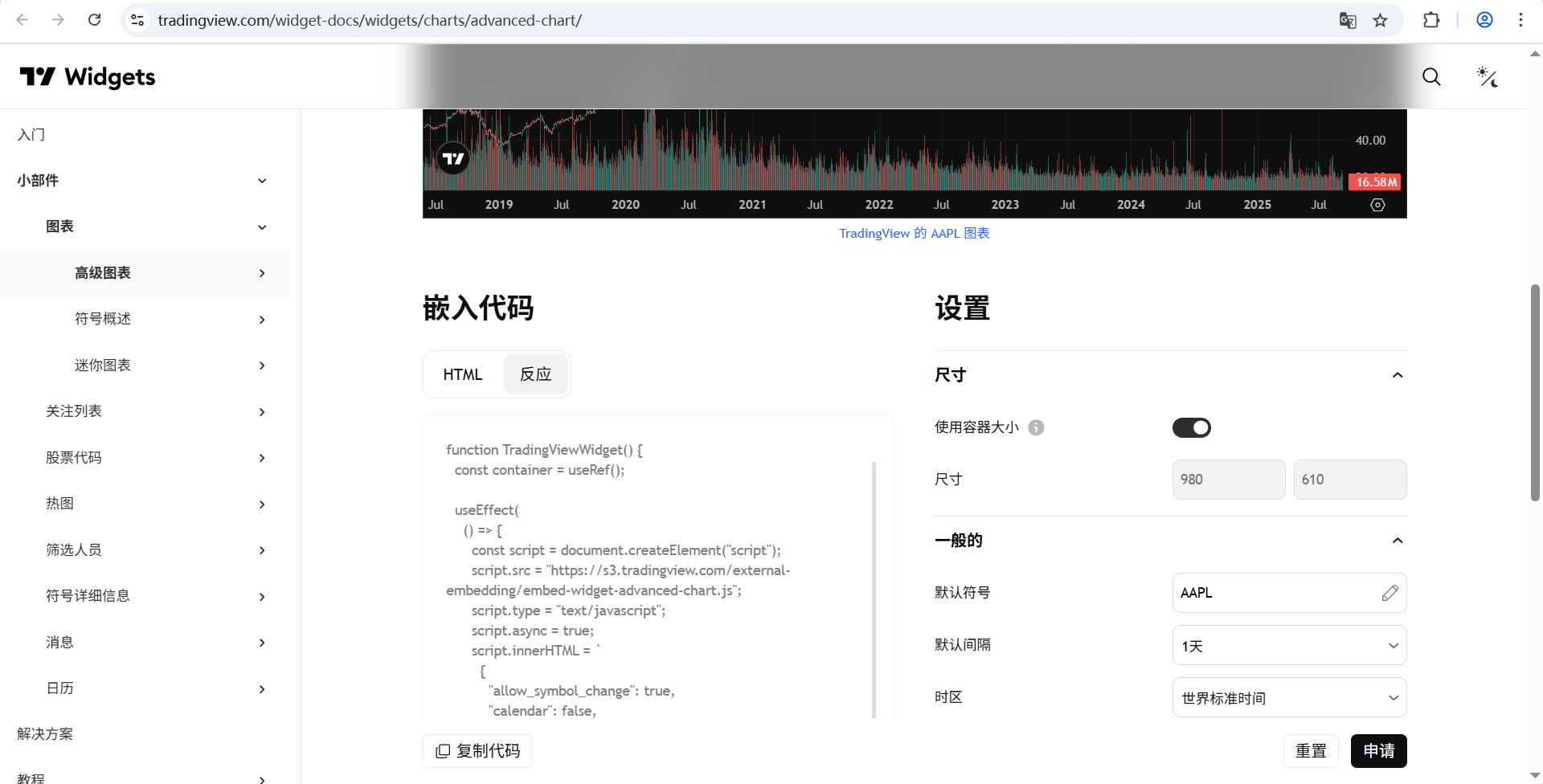Click the info icon beside 使用容器大小
Screen dimensions: 1543x784
point(1036,427)
